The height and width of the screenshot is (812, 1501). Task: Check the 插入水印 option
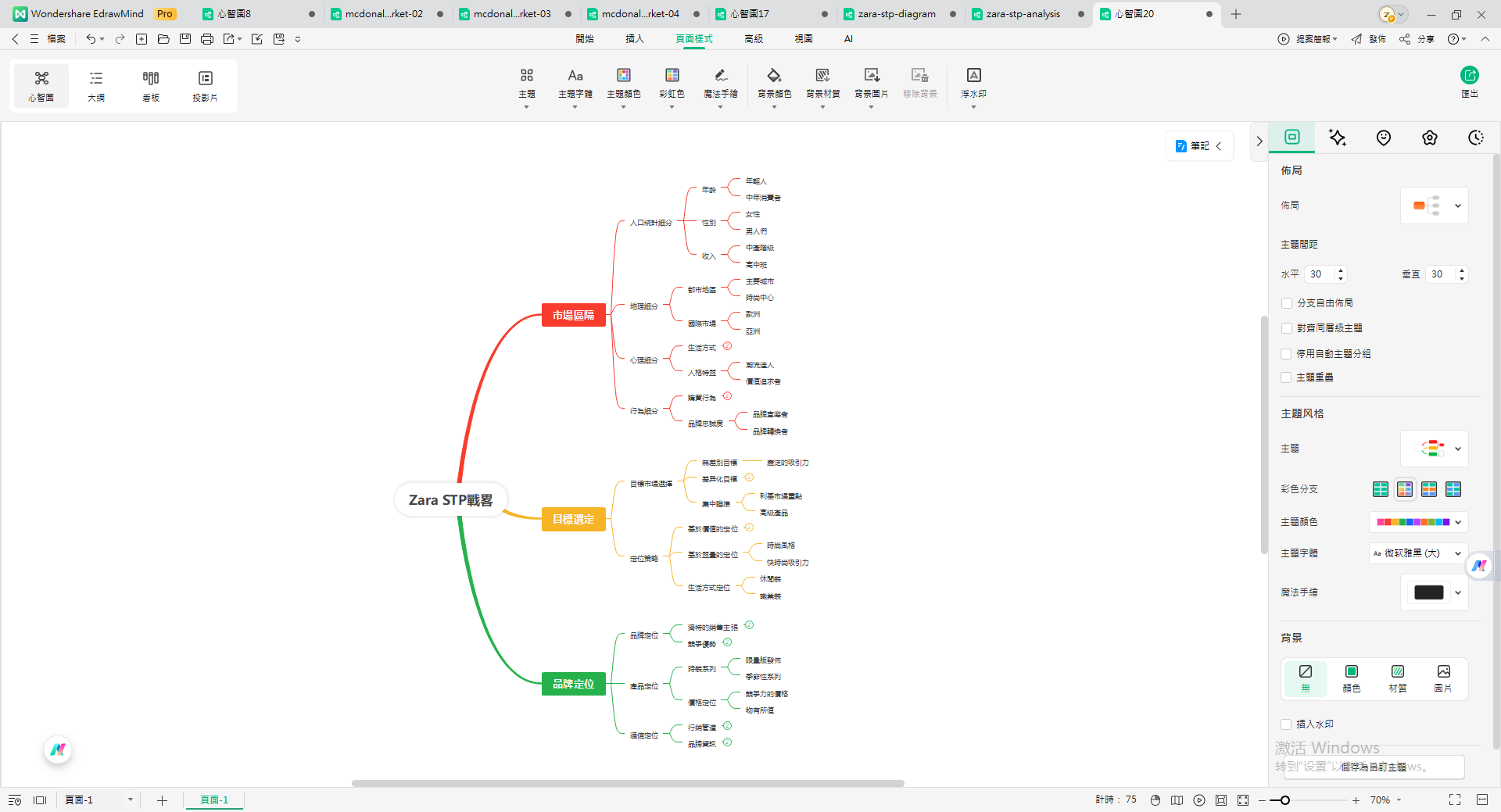point(1287,724)
